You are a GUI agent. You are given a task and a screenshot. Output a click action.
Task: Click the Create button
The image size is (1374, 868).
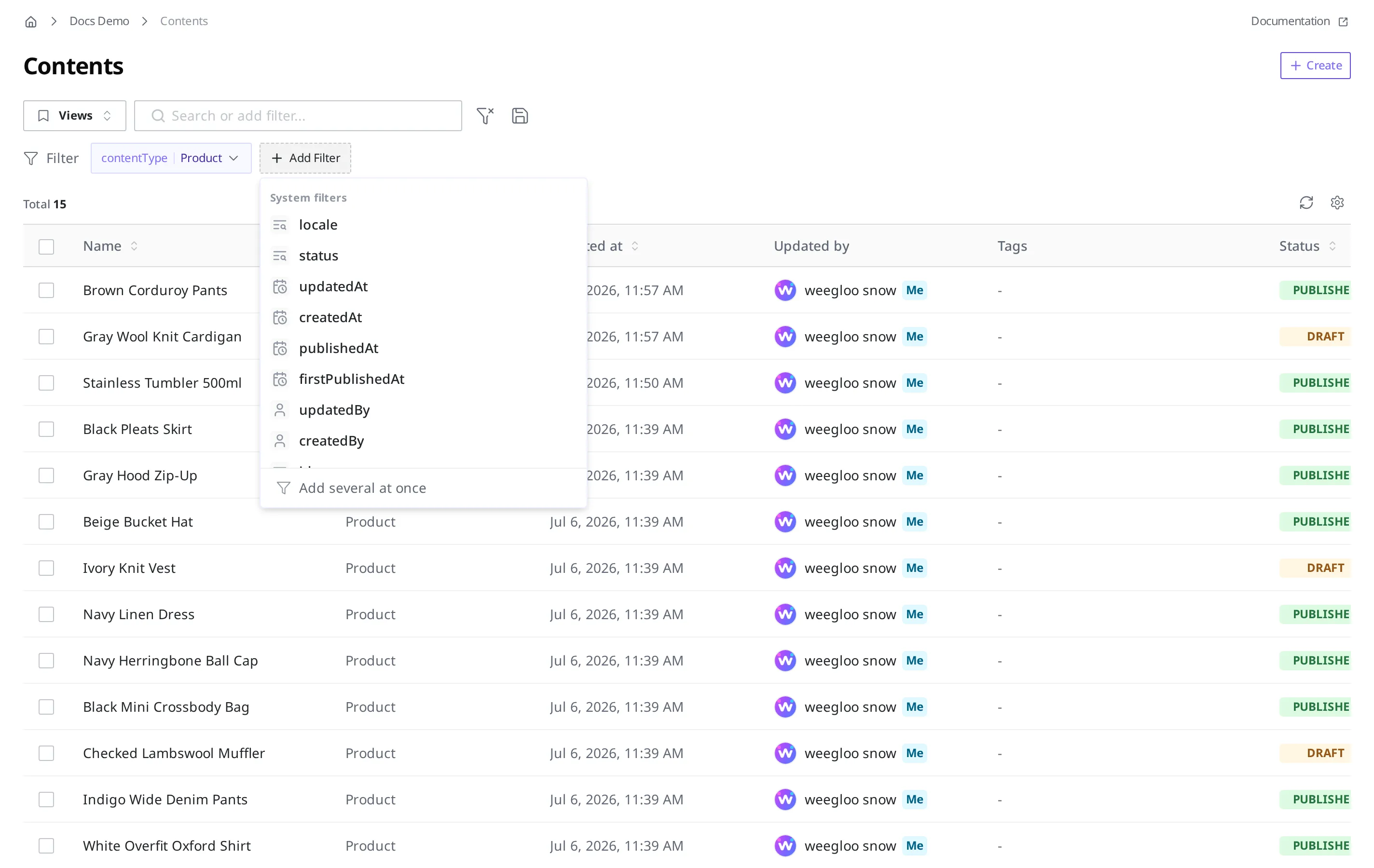click(x=1315, y=66)
